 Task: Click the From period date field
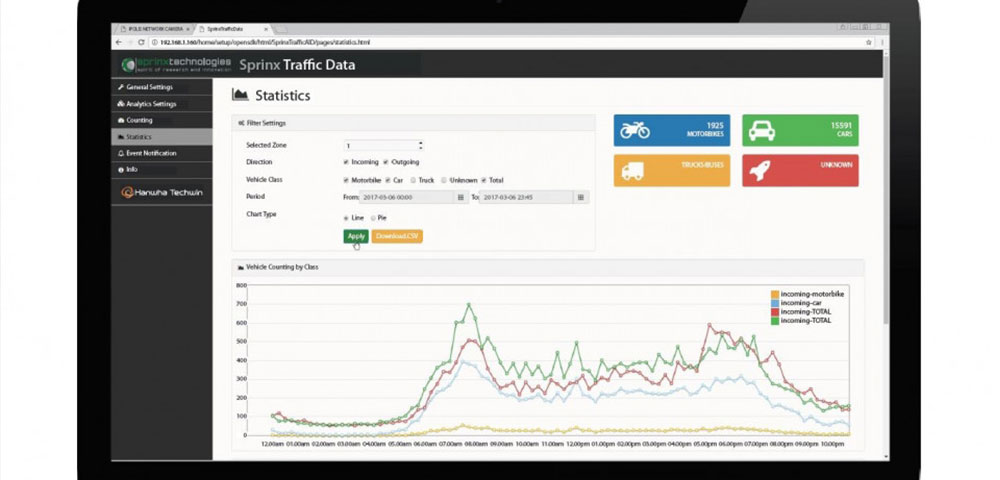coord(406,198)
